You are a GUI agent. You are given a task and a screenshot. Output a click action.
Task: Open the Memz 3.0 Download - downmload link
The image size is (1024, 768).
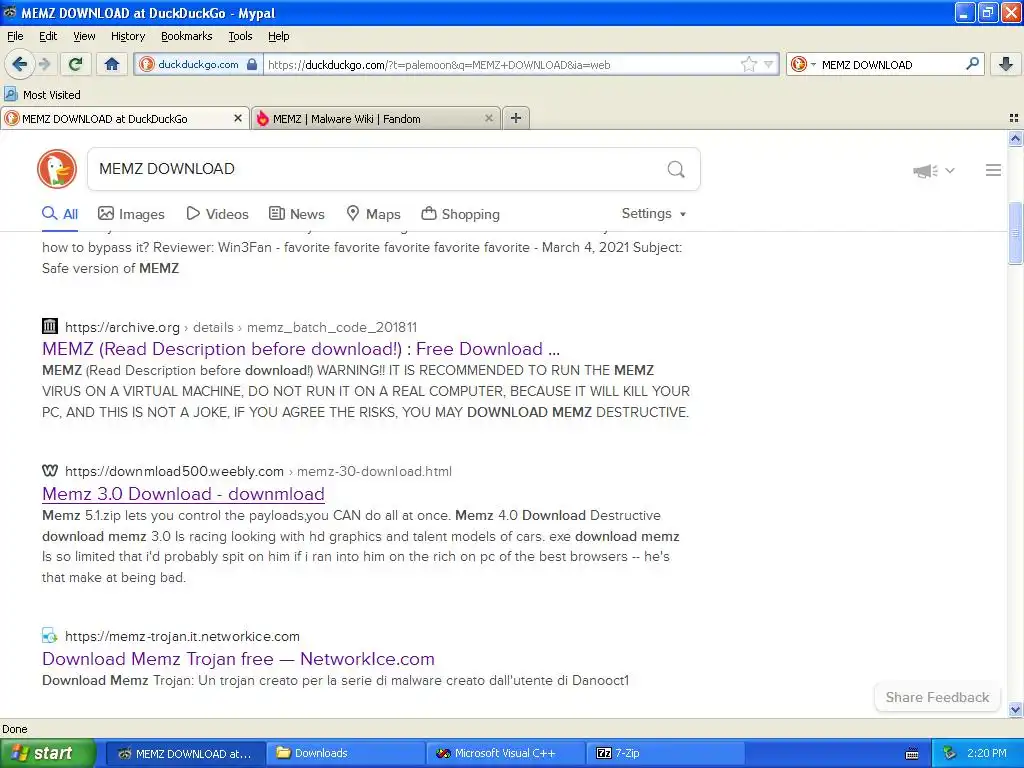[183, 494]
